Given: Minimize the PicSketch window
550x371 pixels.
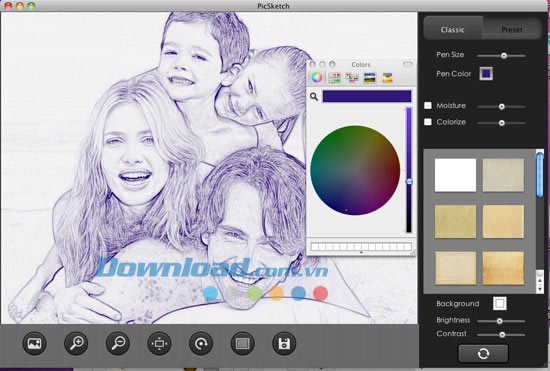Looking at the screenshot, I should click(20, 5).
